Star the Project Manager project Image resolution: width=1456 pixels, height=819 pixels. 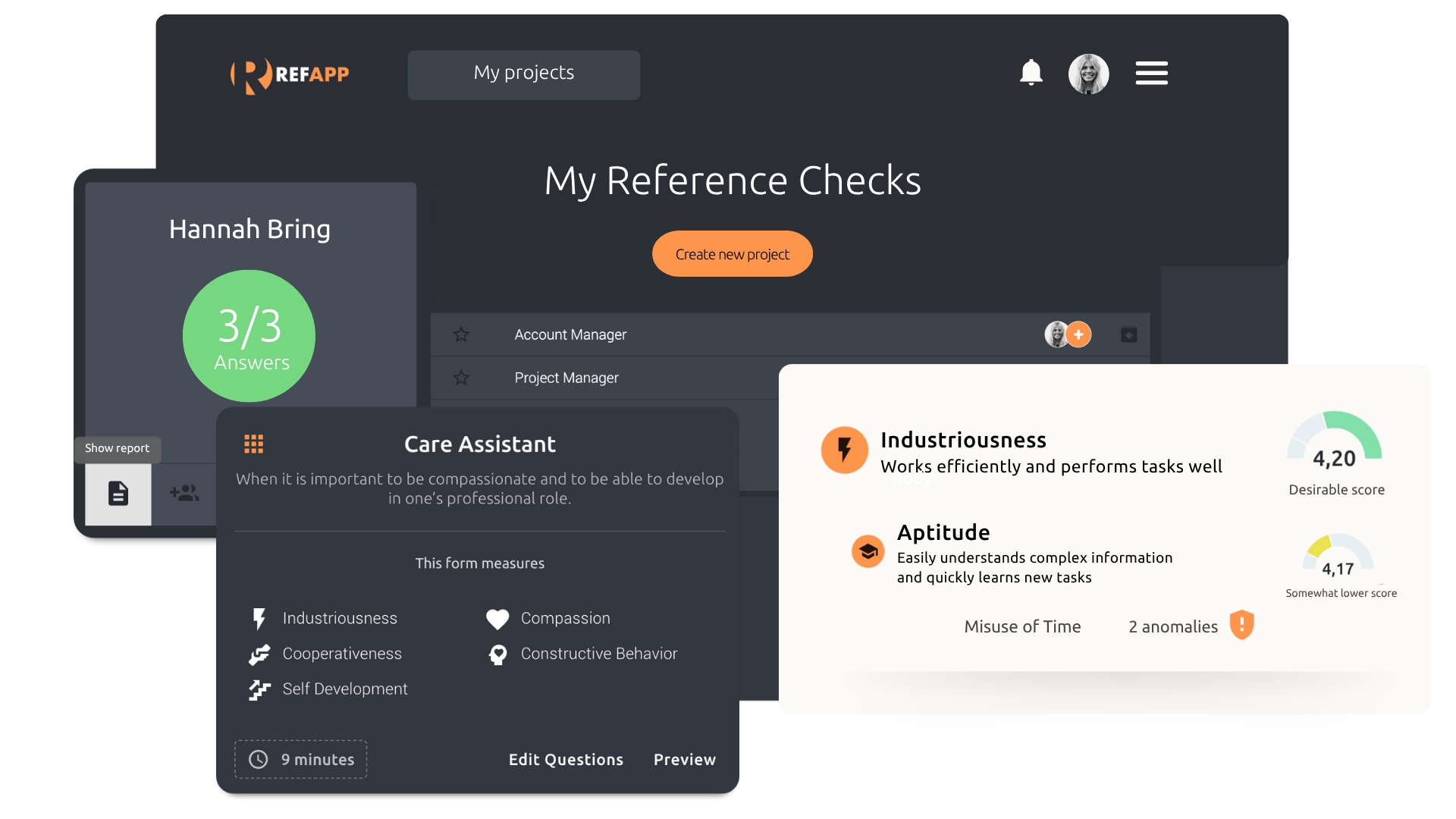(461, 378)
